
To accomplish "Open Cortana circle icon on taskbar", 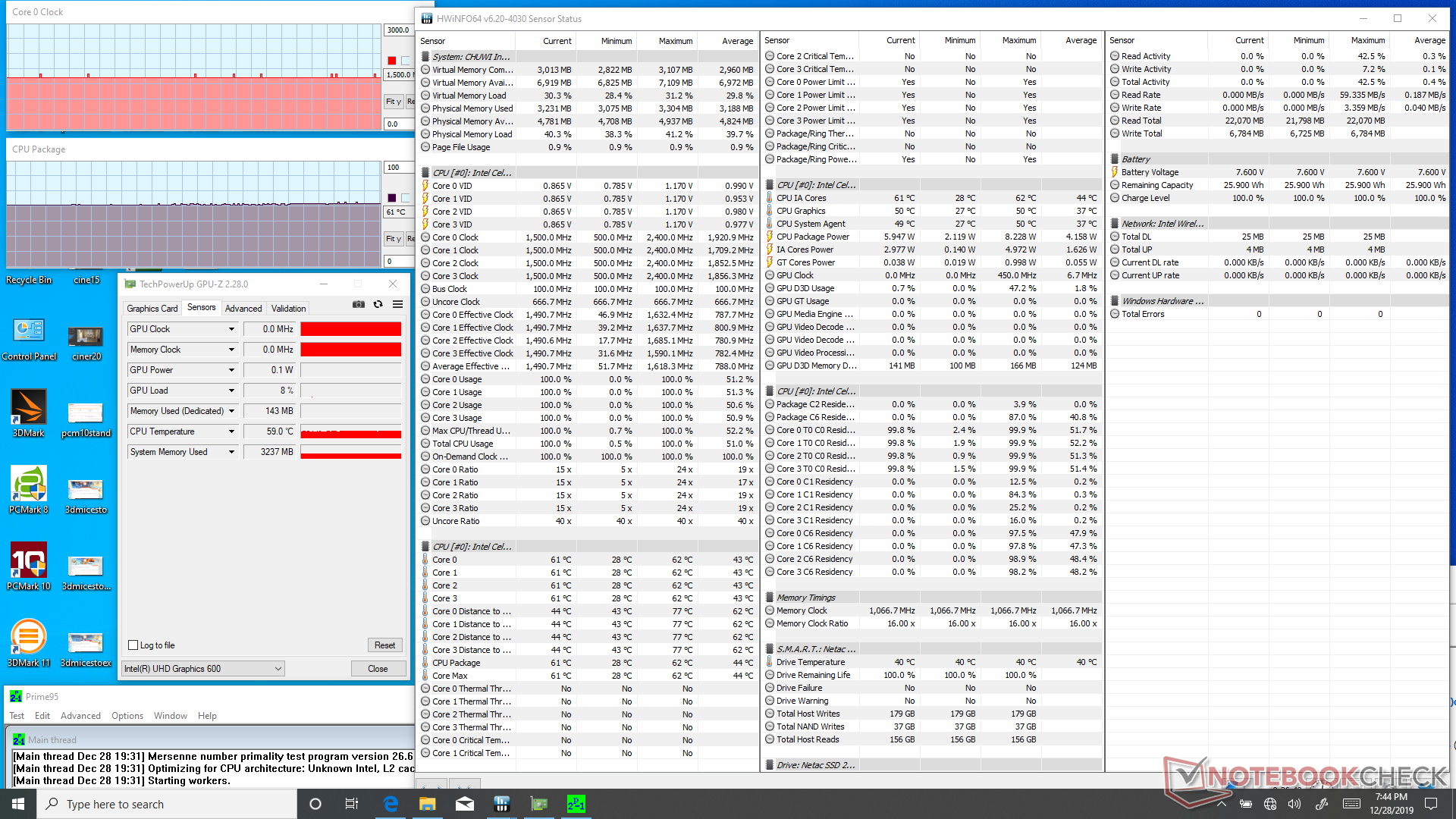I will [x=315, y=804].
